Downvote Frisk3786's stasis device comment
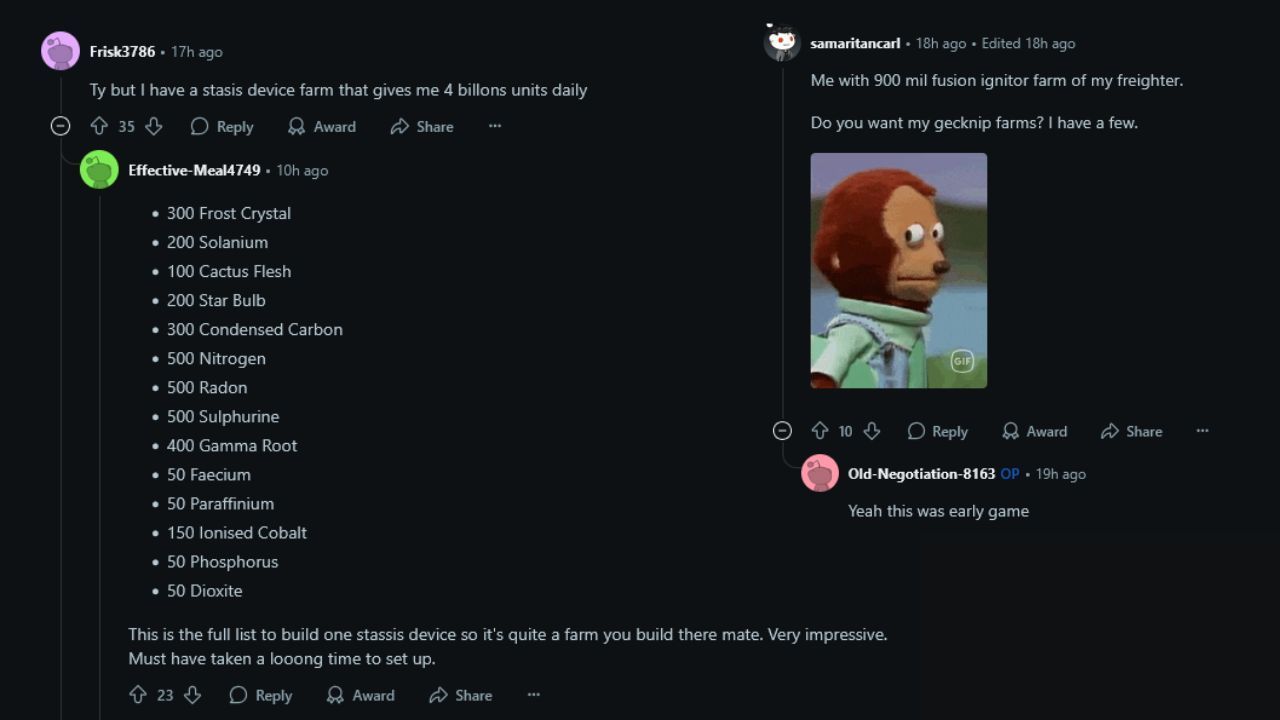1280x720 pixels. click(153, 126)
